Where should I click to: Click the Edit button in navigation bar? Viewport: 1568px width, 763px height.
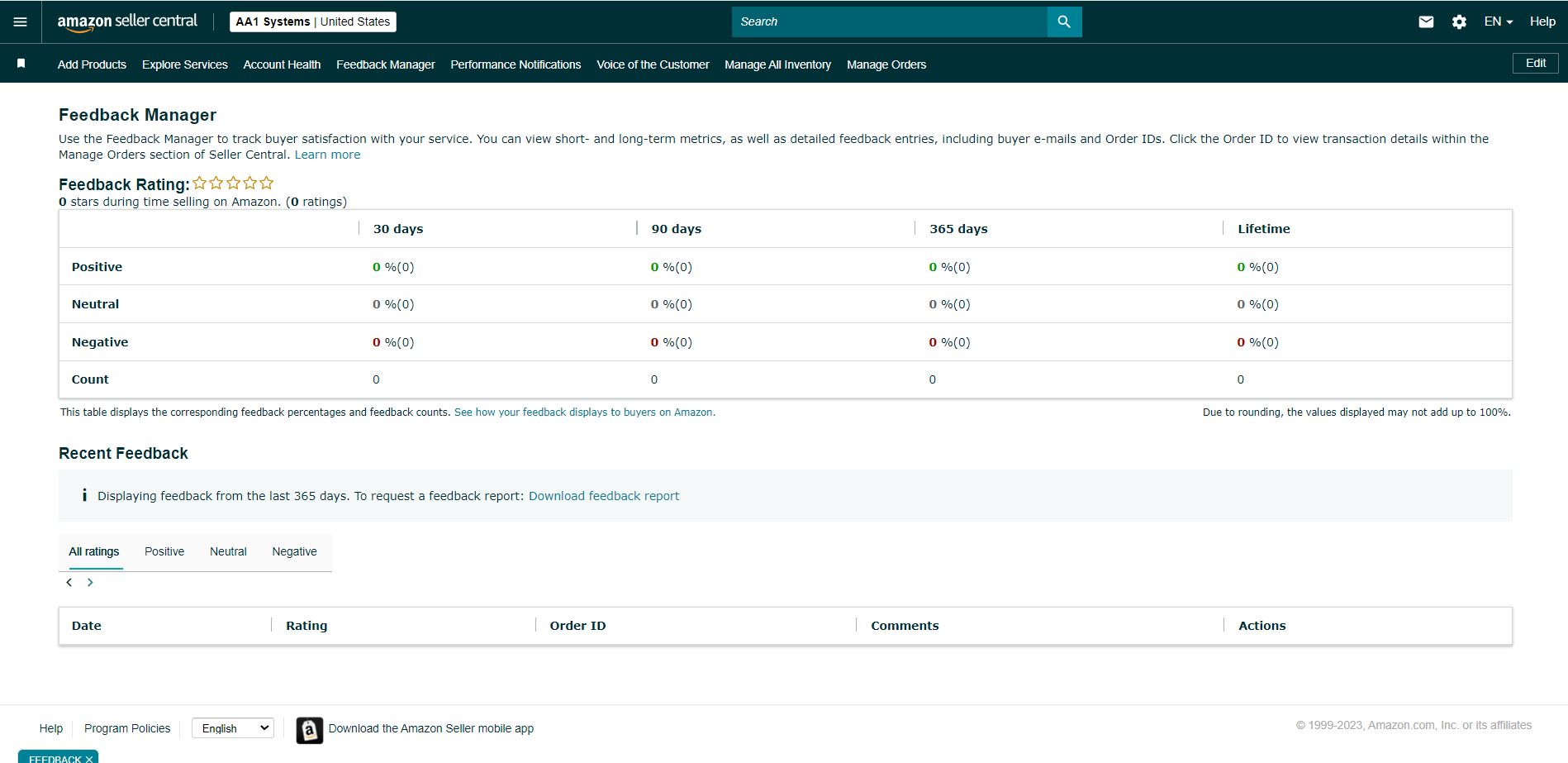coord(1536,64)
